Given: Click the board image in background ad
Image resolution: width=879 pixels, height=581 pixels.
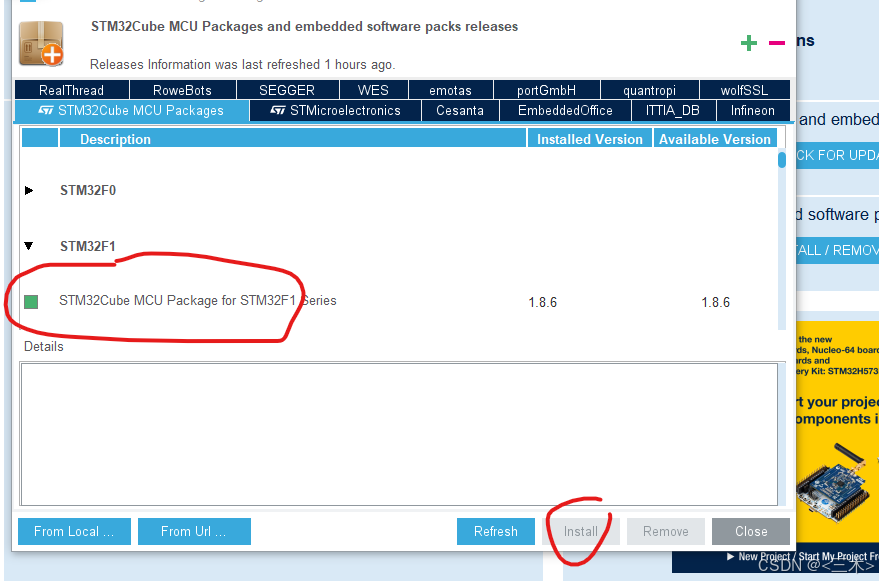Looking at the screenshot, I should [x=835, y=483].
